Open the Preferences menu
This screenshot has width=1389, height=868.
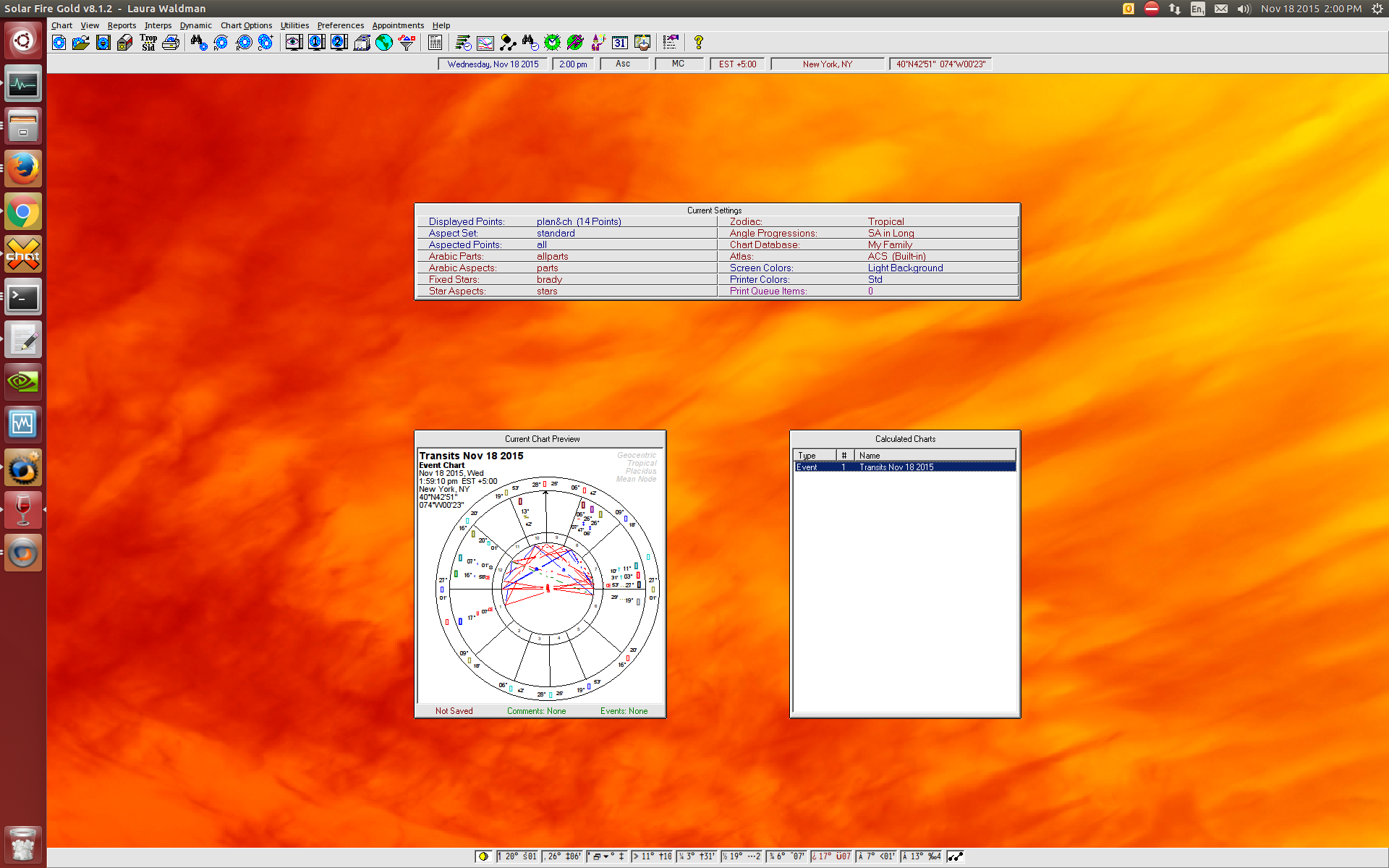pos(340,25)
